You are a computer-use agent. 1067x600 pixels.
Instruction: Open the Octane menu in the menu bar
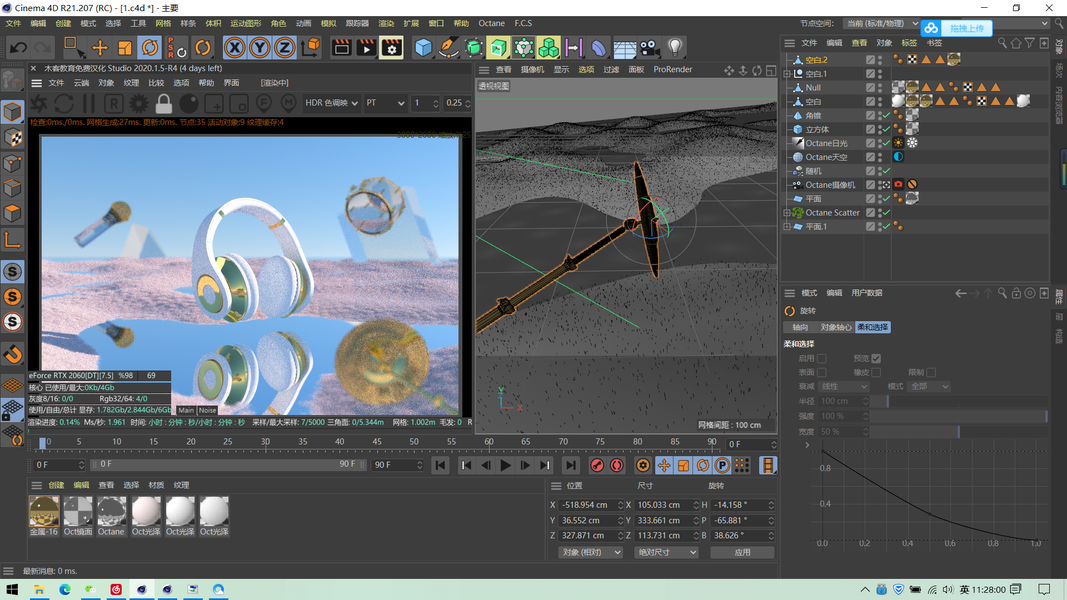491,23
